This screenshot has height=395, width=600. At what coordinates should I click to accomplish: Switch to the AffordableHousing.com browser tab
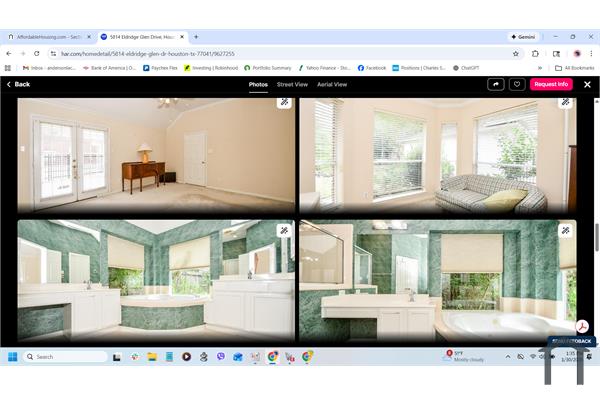tap(49, 37)
